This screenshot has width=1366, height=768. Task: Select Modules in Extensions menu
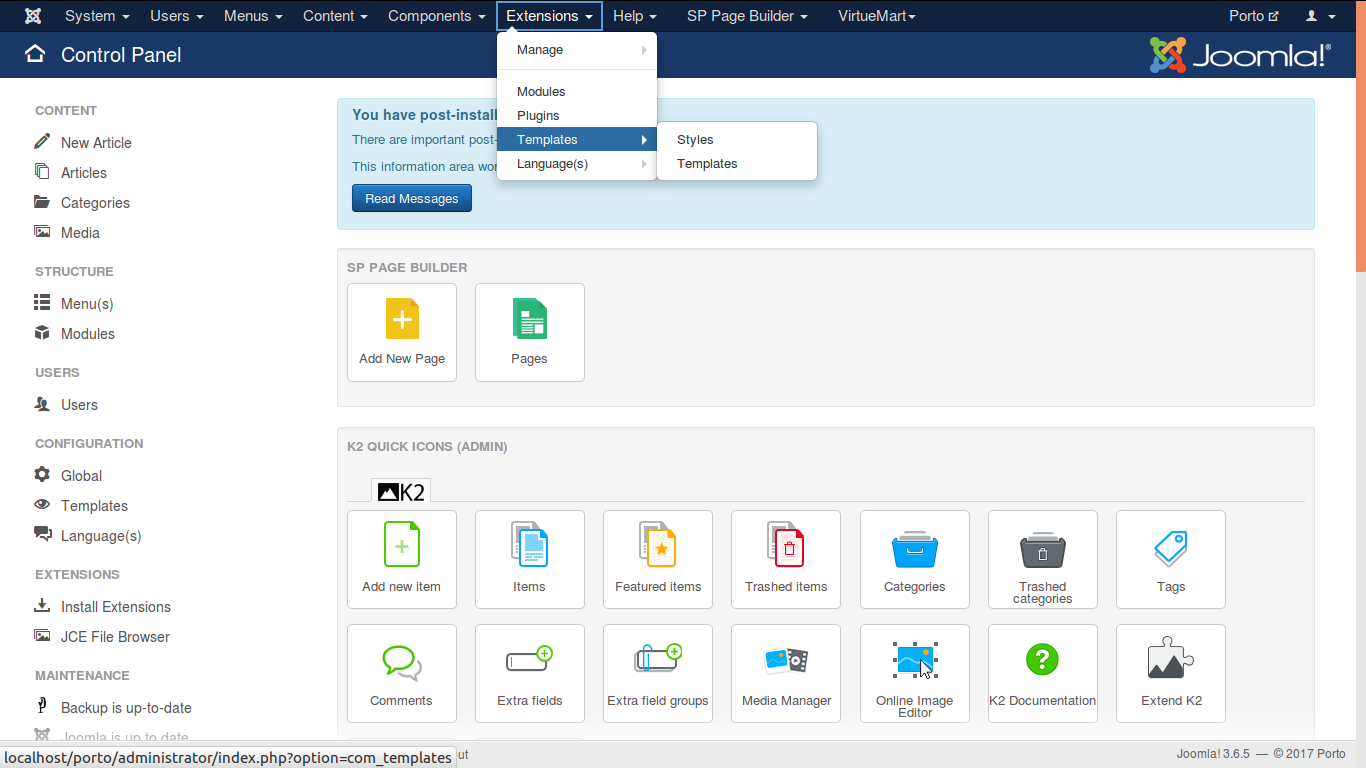pos(577,92)
